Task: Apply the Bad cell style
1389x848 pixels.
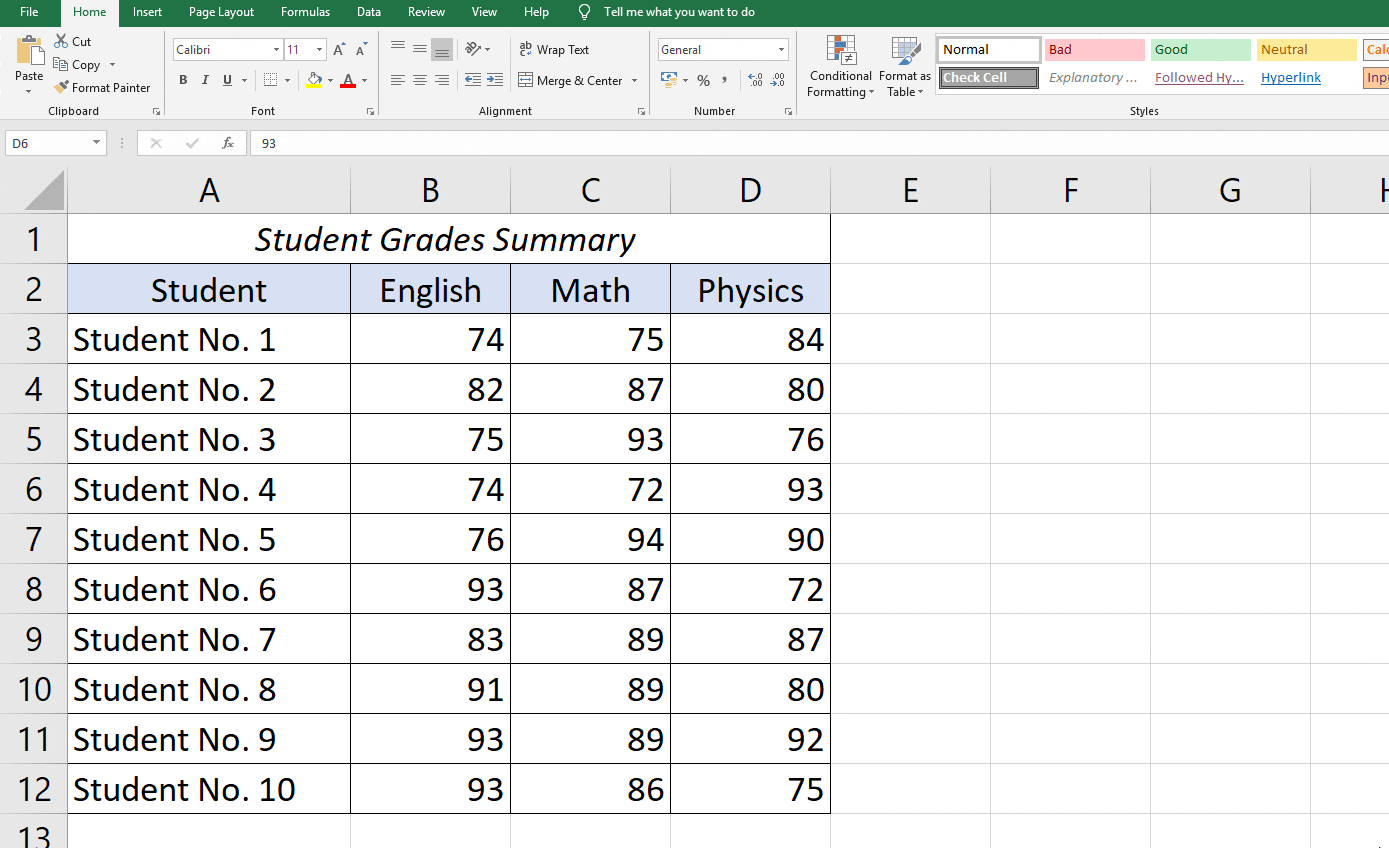Action: pos(1095,50)
